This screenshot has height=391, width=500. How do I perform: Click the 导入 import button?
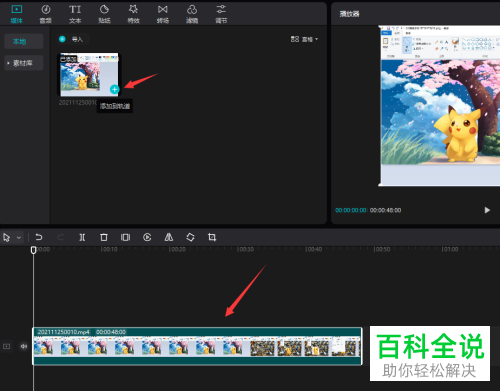73,39
